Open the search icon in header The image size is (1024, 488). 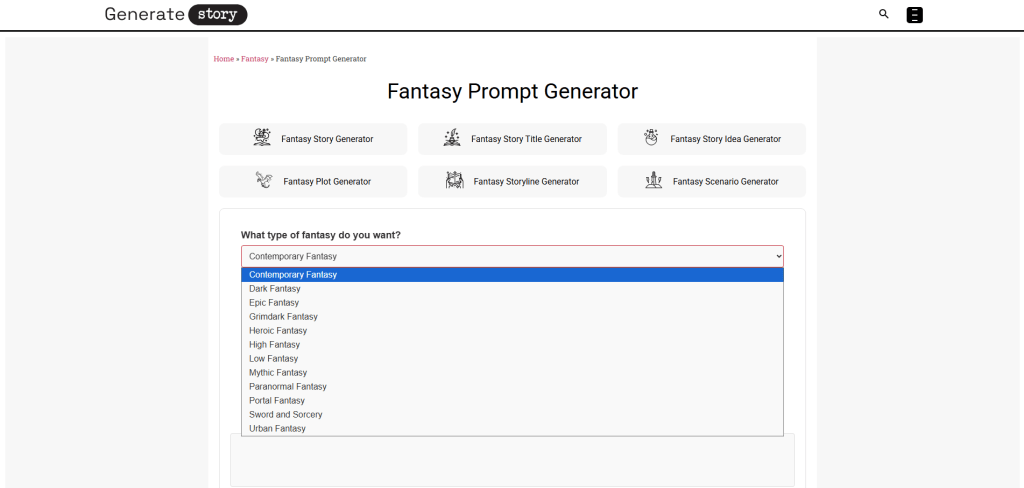pyautogui.click(x=884, y=14)
